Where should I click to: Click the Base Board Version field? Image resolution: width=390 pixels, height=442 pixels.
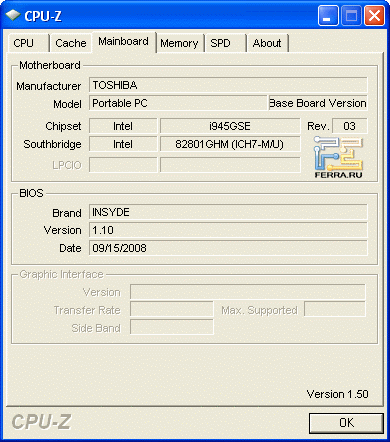[x=318, y=103]
